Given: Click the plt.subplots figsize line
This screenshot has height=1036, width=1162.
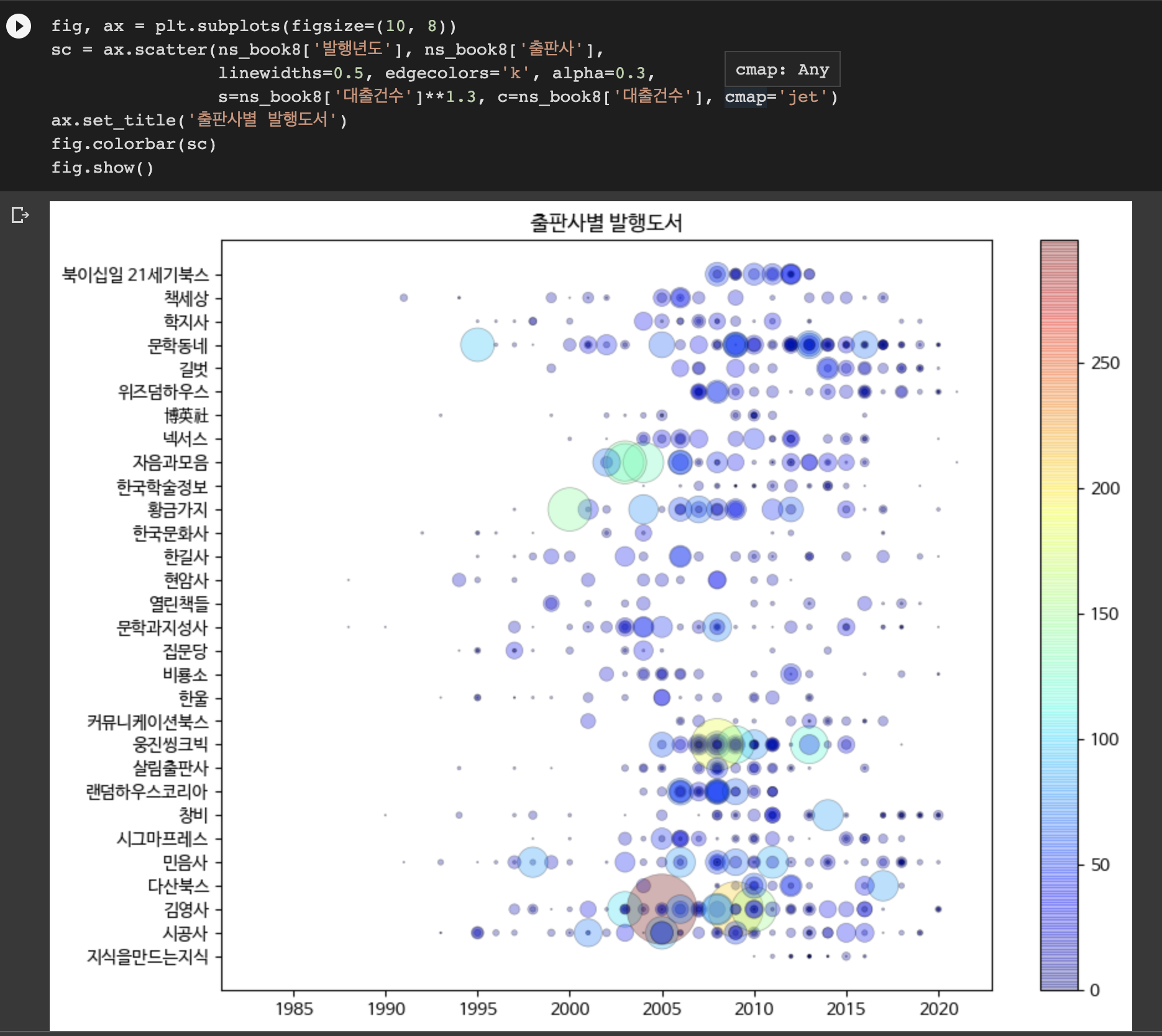Looking at the screenshot, I should tap(254, 26).
